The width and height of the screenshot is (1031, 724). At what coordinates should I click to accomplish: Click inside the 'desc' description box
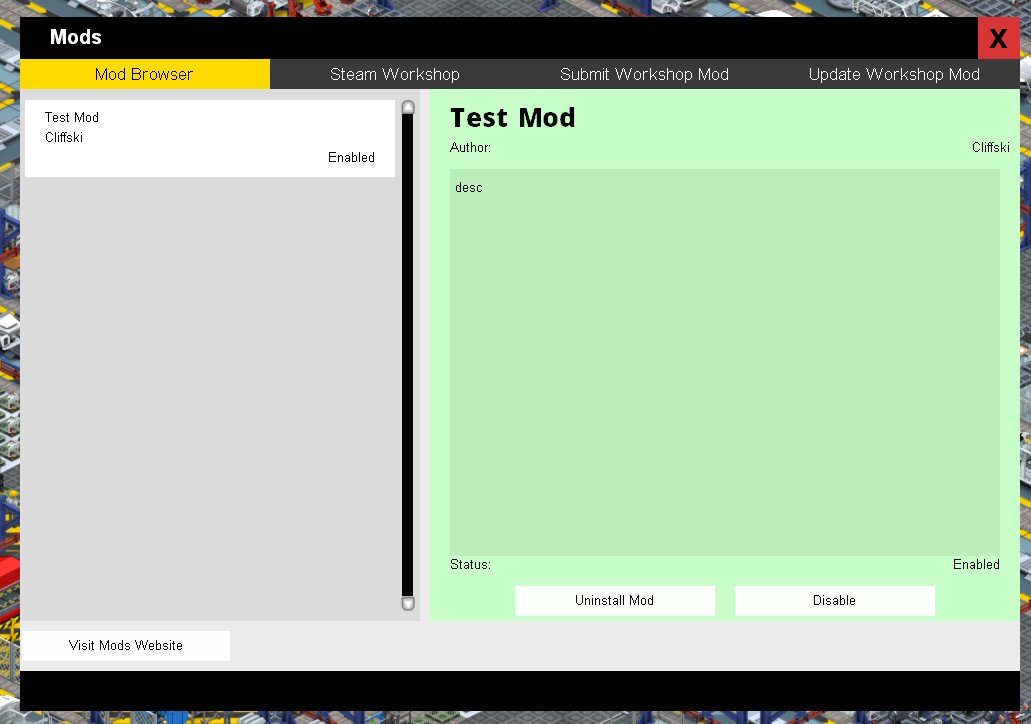pos(724,362)
